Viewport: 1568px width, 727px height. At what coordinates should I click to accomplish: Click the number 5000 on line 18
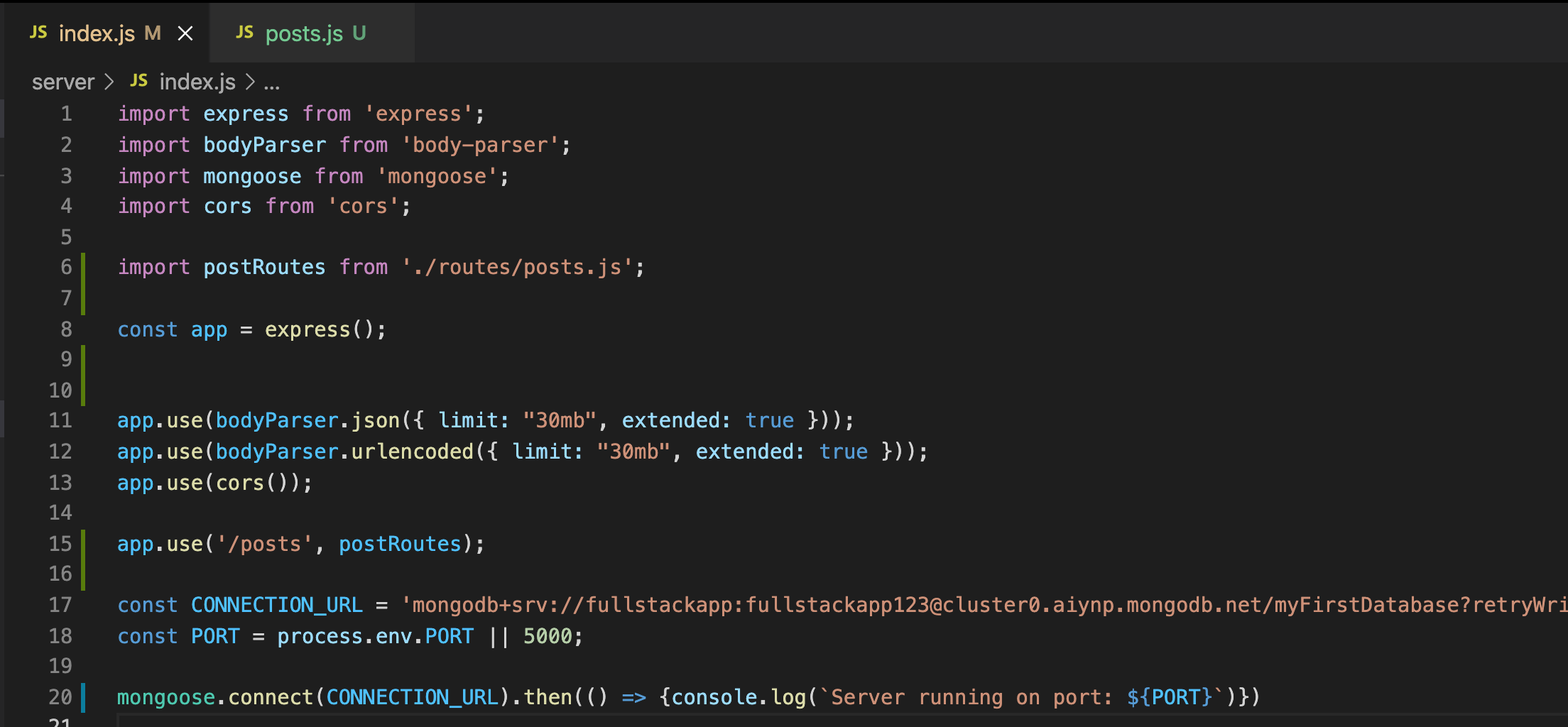pos(548,636)
